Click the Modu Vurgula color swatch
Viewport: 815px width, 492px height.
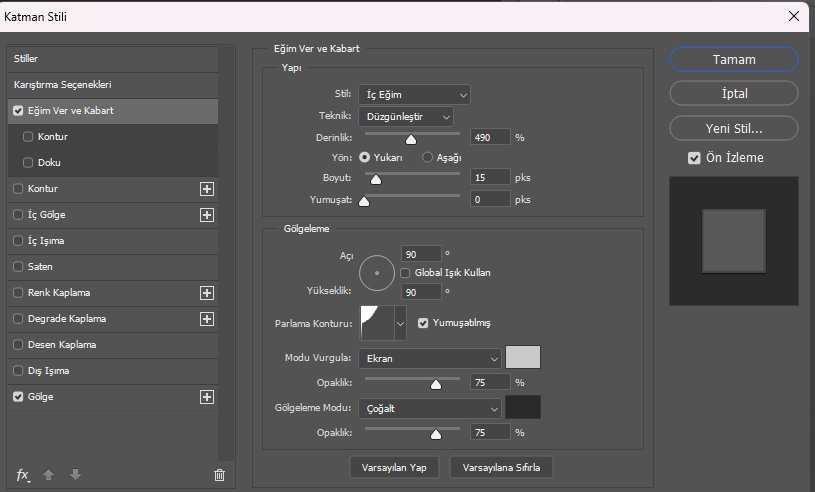523,357
